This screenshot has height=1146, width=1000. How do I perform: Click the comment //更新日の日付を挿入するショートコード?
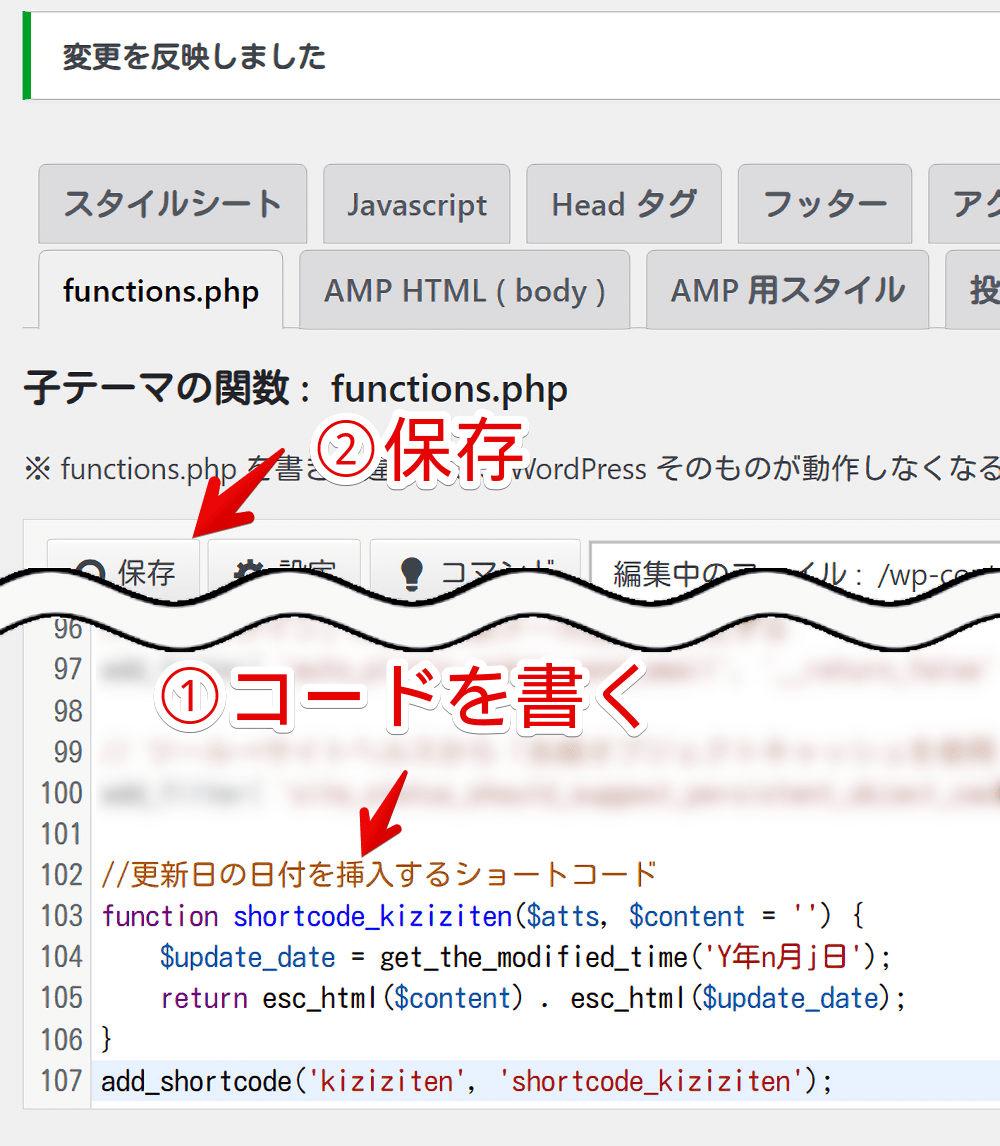379,875
